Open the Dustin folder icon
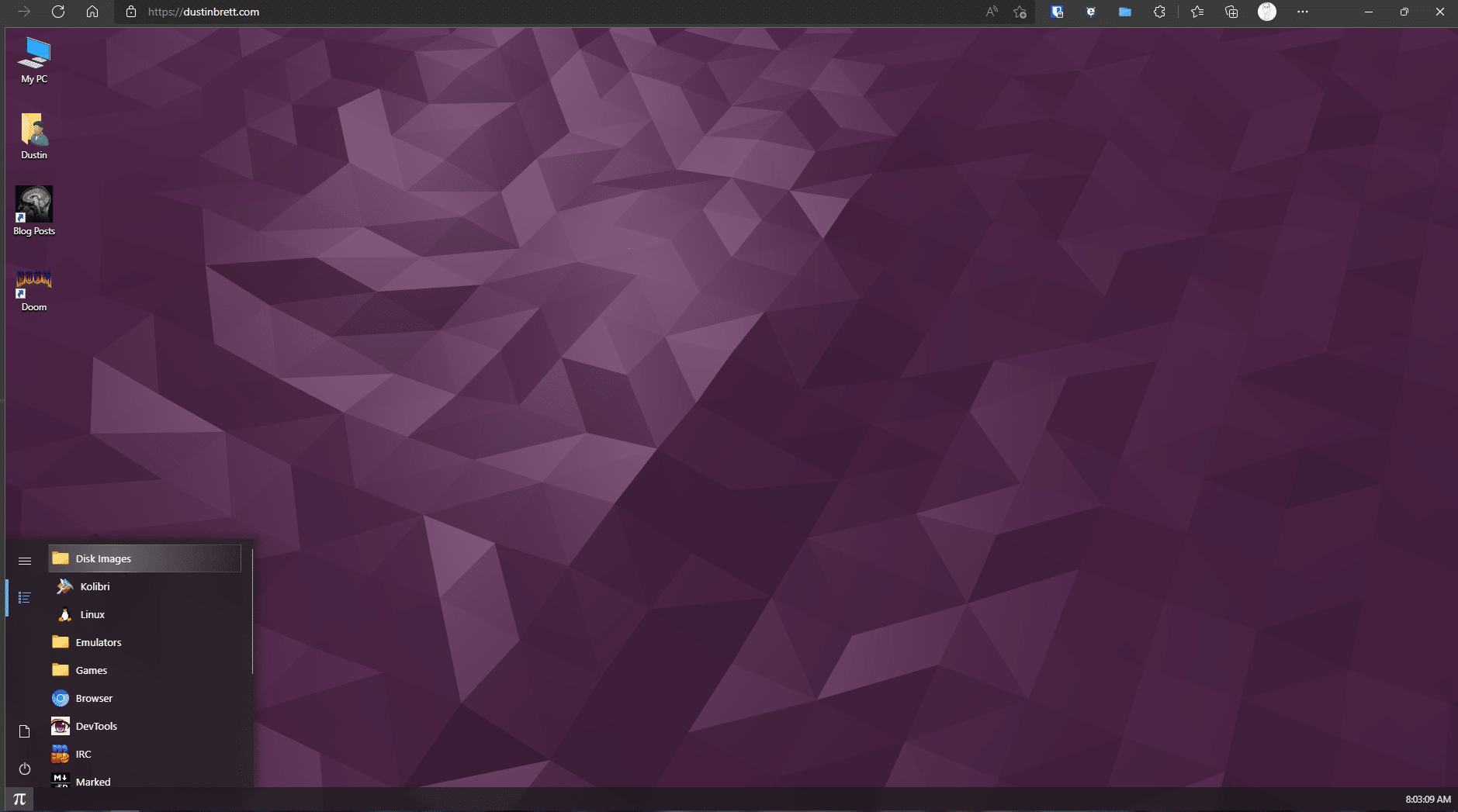The image size is (1458, 812). coord(34,136)
